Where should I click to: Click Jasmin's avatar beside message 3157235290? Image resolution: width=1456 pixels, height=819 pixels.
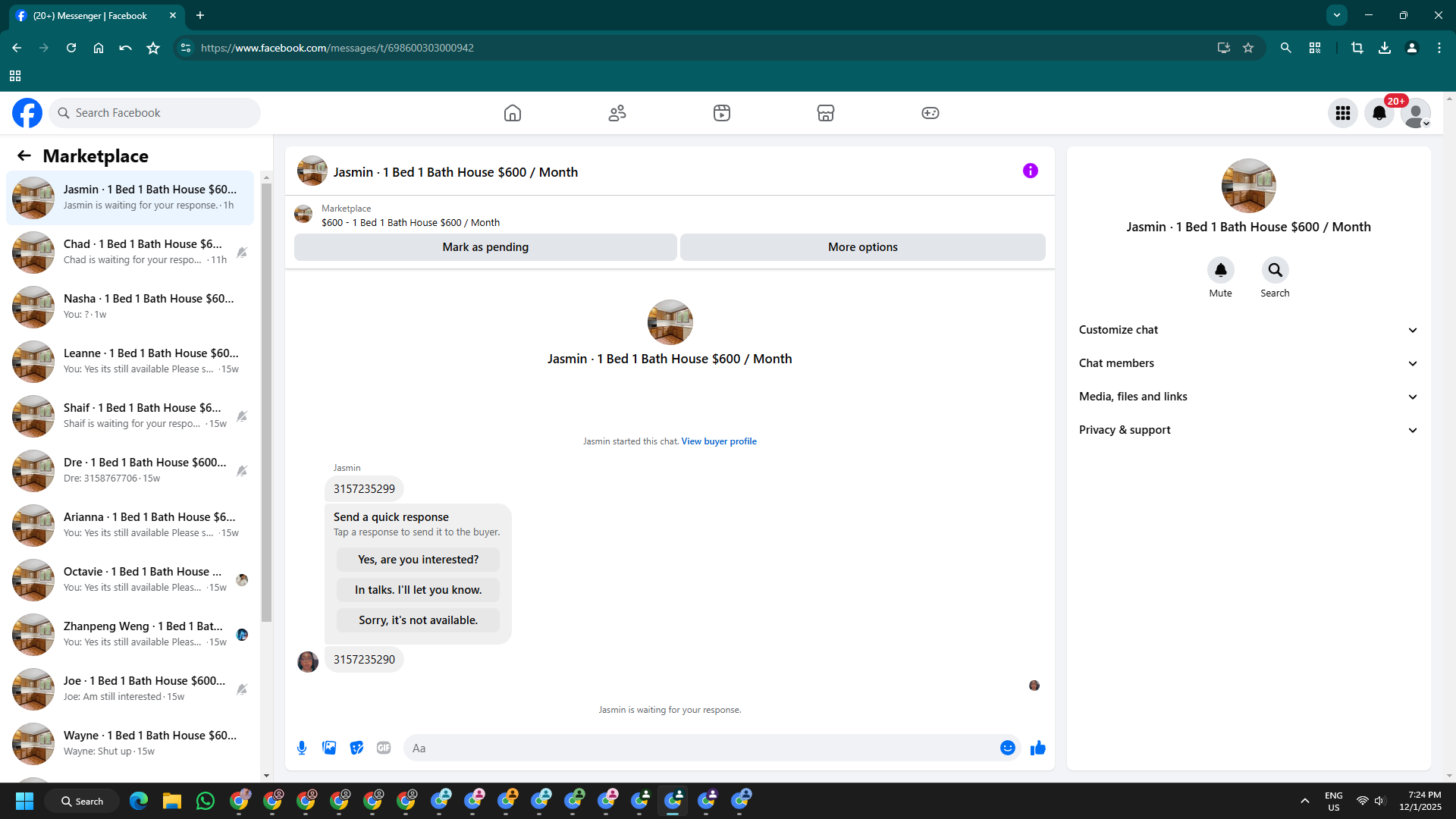pyautogui.click(x=308, y=661)
